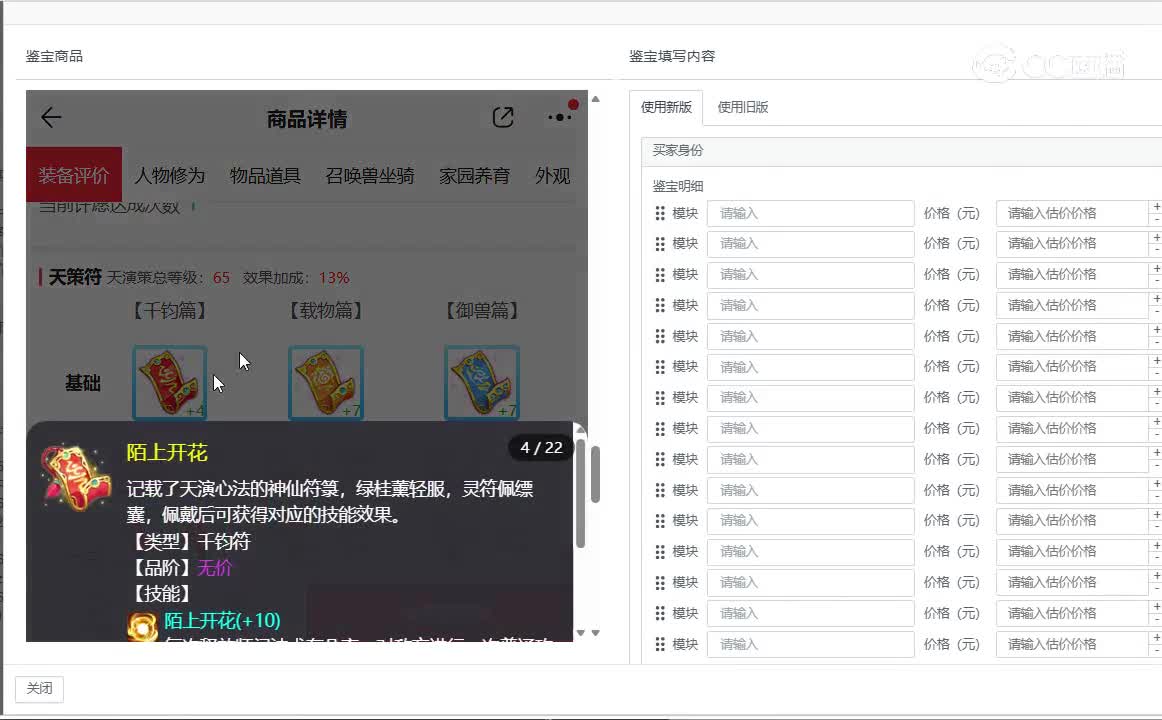Click the product panel's vertical scrollbar thumb
This screenshot has height=720, width=1162.
click(595, 474)
